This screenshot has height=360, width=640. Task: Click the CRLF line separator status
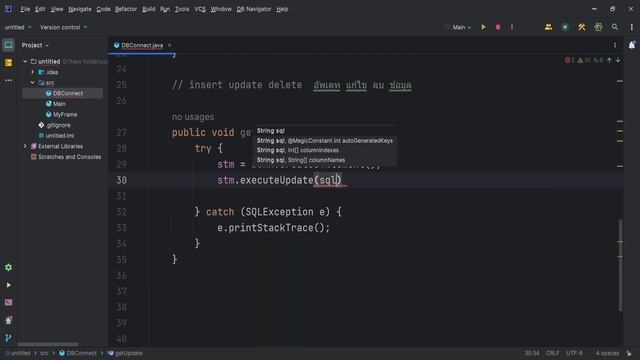click(x=552, y=353)
